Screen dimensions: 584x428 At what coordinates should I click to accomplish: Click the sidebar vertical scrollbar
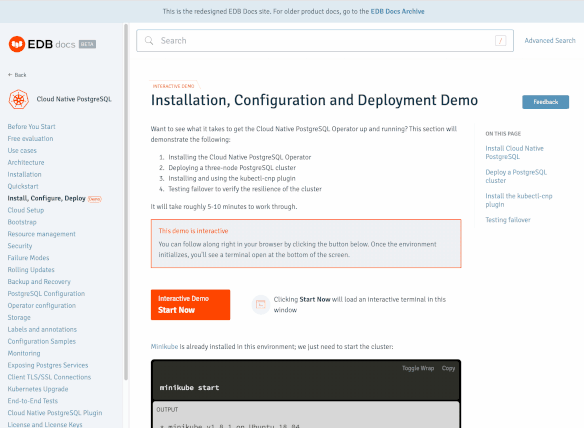126,201
